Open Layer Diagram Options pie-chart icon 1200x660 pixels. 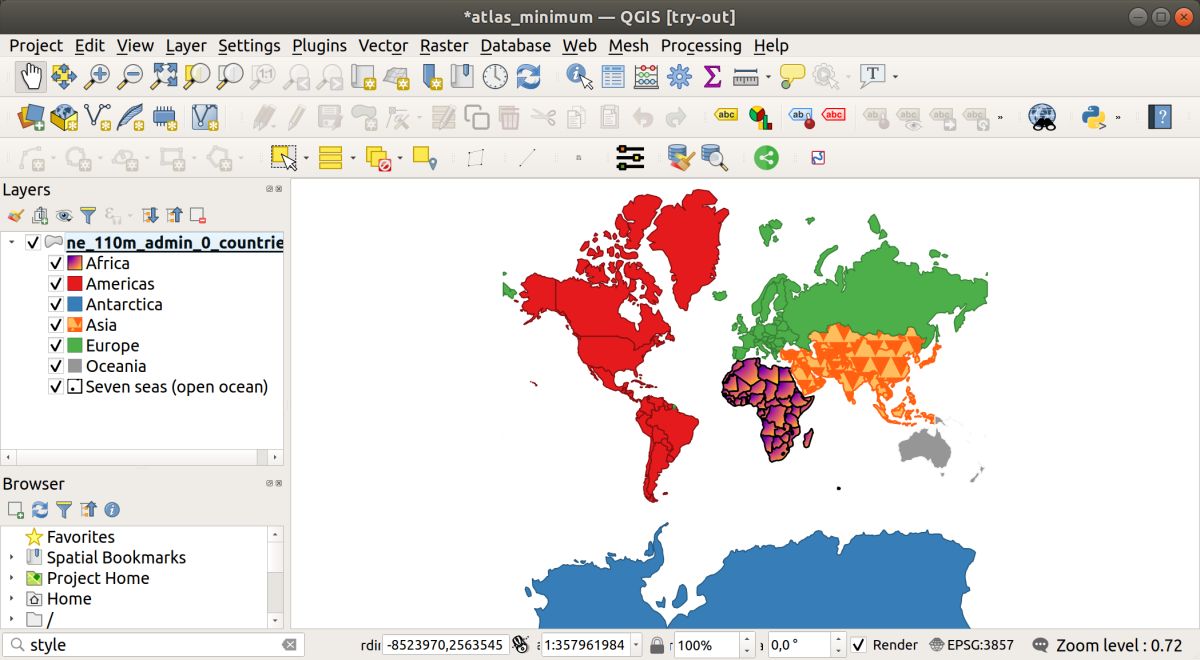(x=760, y=117)
